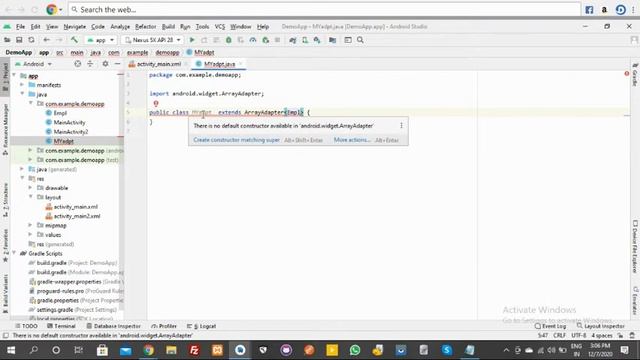This screenshot has height=360, width=640.
Task: Close the MYadpt.java tab
Action: click(240, 64)
